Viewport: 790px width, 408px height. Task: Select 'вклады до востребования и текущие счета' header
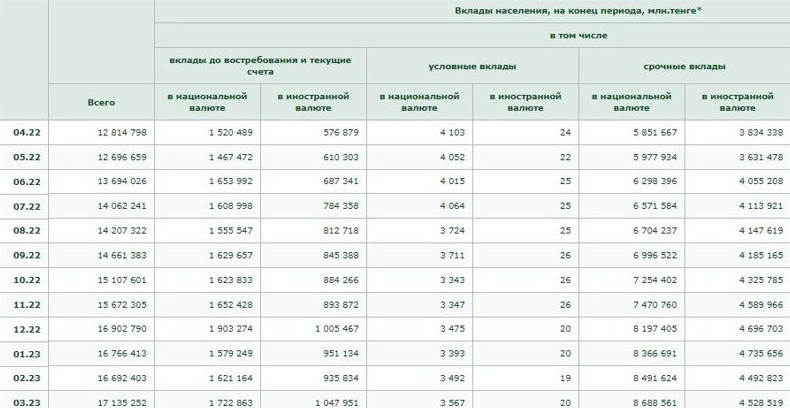[260, 66]
